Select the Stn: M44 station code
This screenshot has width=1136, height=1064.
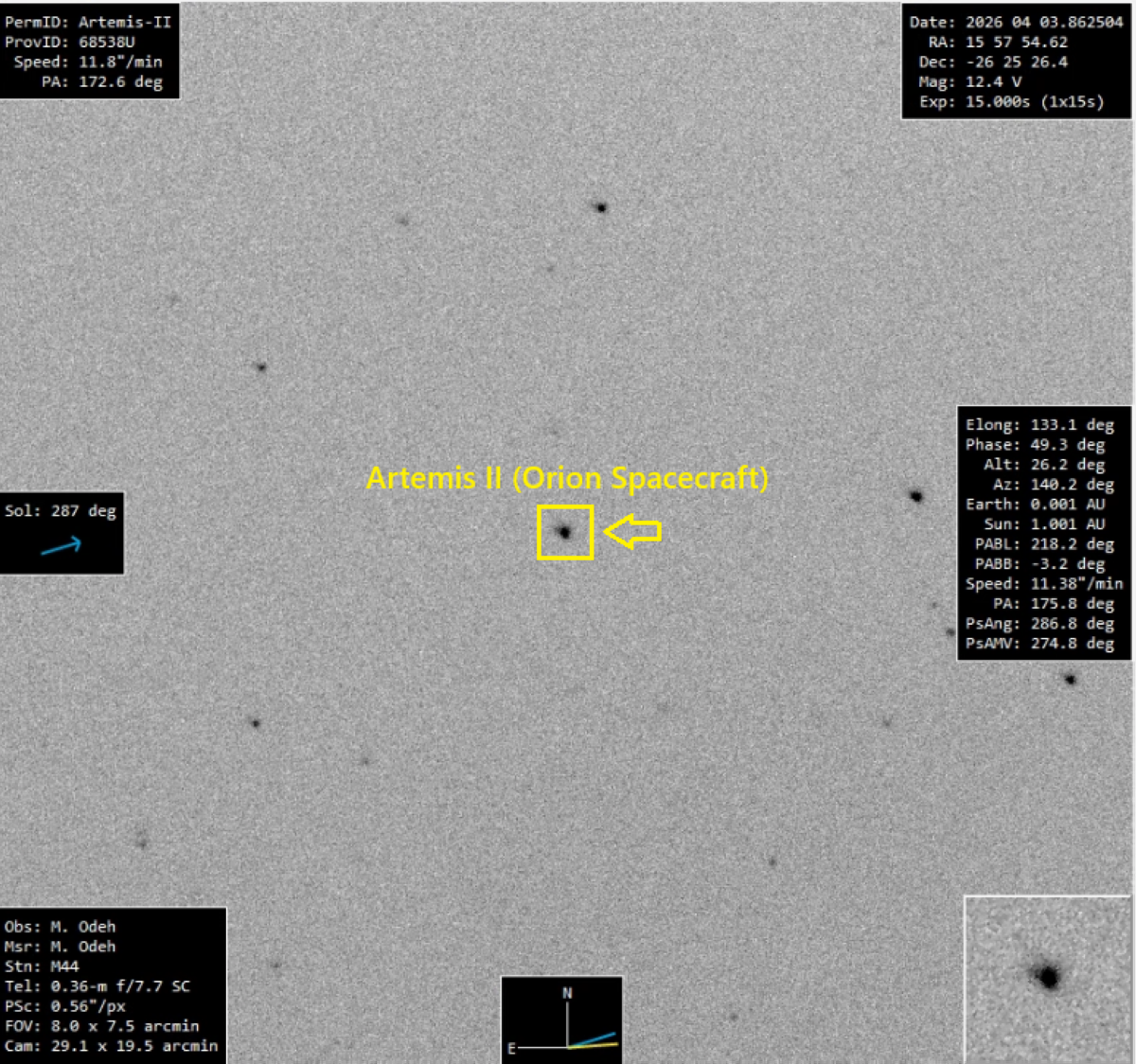(x=42, y=966)
